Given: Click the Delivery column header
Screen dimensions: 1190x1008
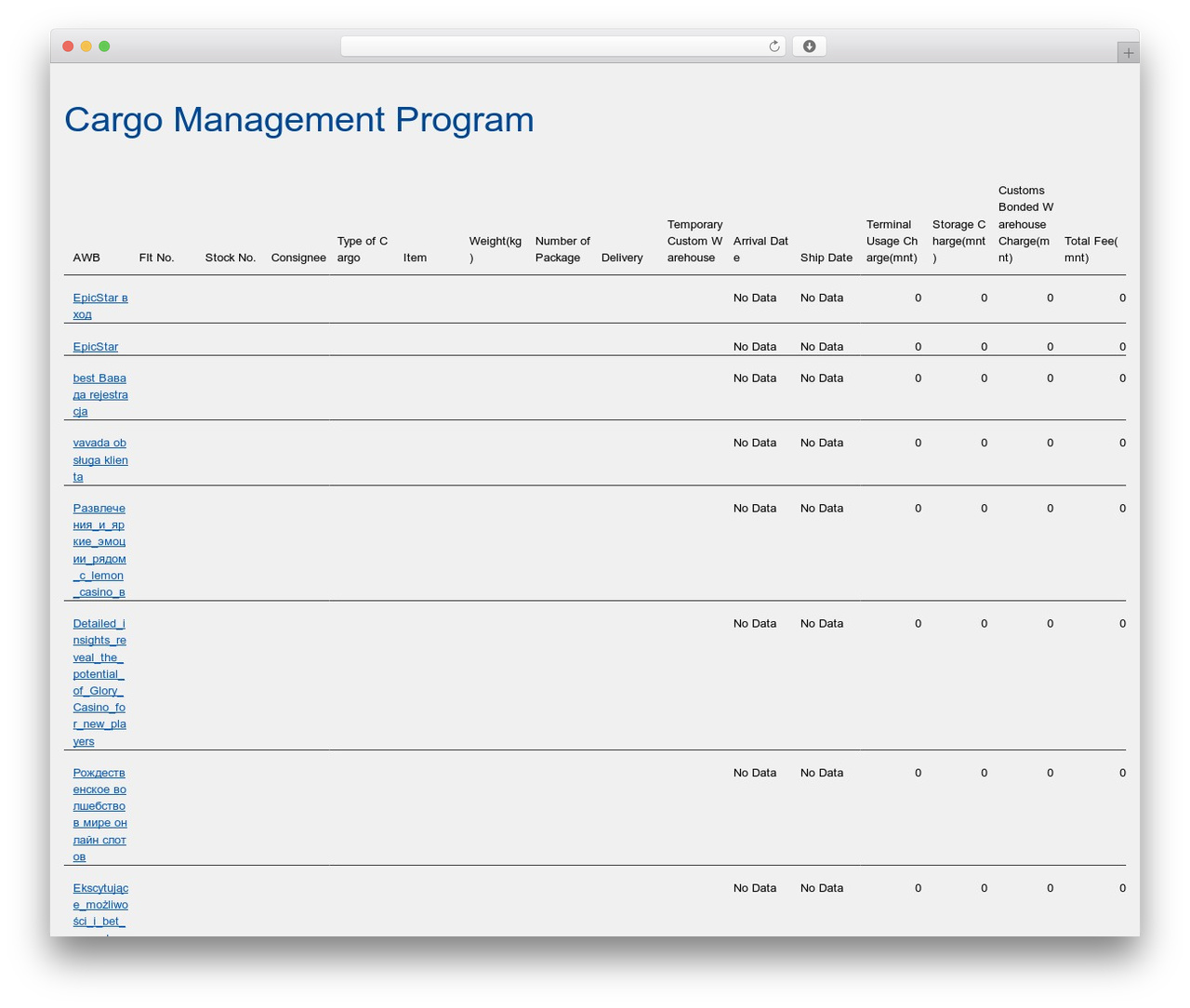Looking at the screenshot, I should (622, 258).
